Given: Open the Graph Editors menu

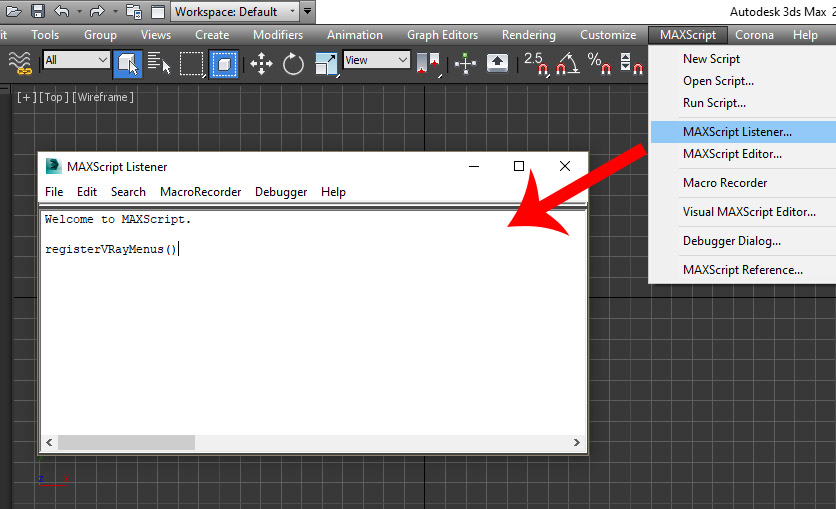Looking at the screenshot, I should coord(443,35).
